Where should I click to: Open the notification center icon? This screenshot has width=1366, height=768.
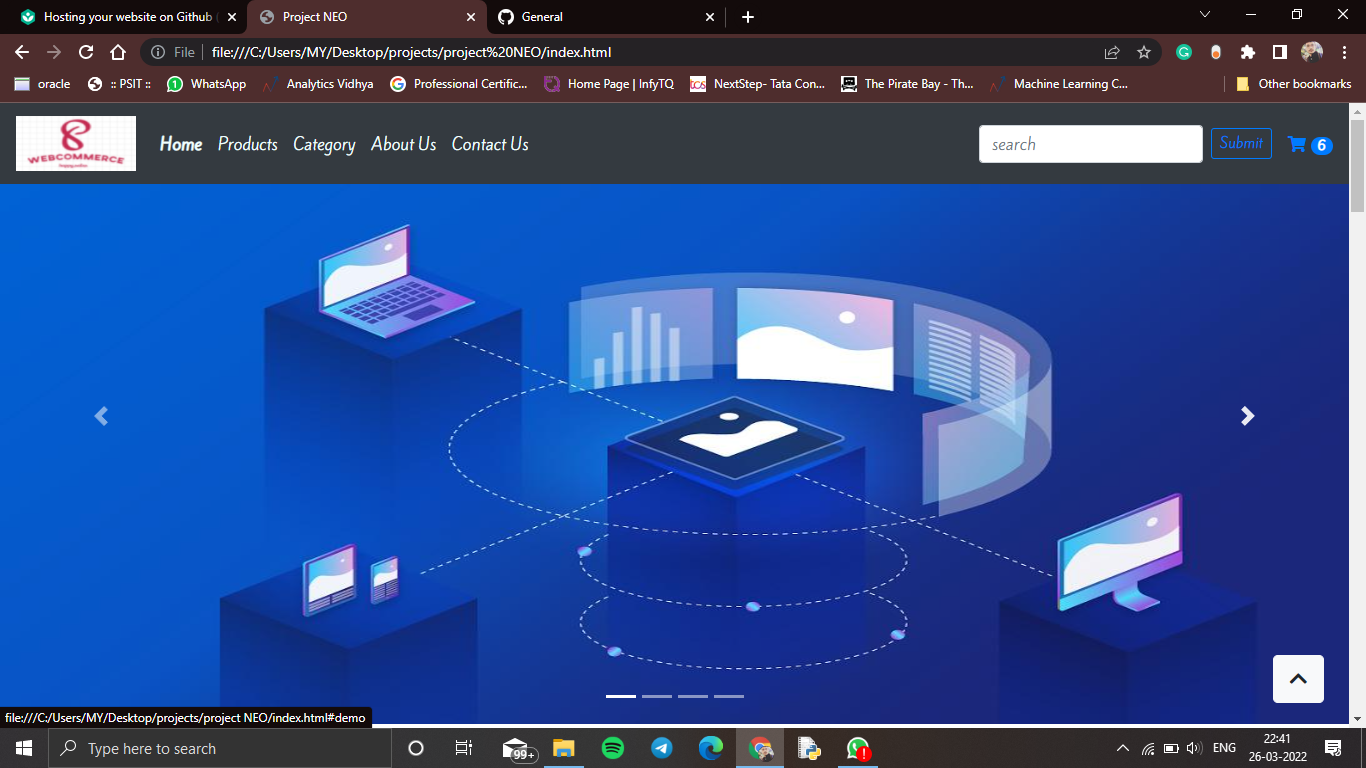(x=1332, y=748)
